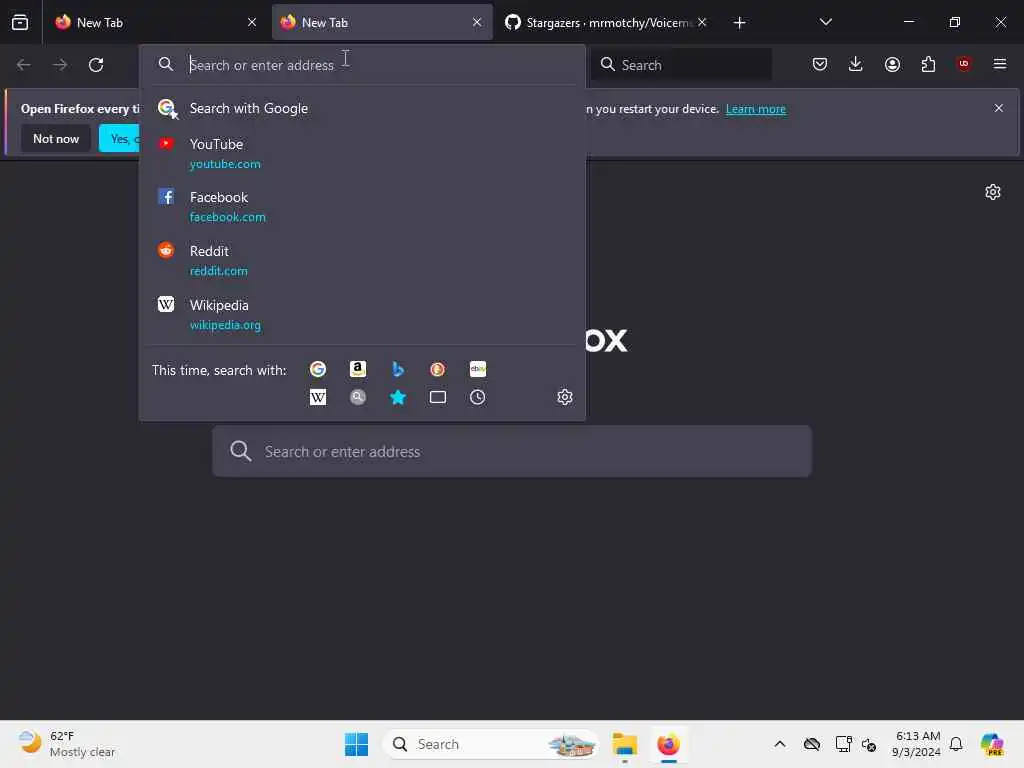1024x768 pixels.
Task: Open the Save to Pocket icon
Action: 820,64
